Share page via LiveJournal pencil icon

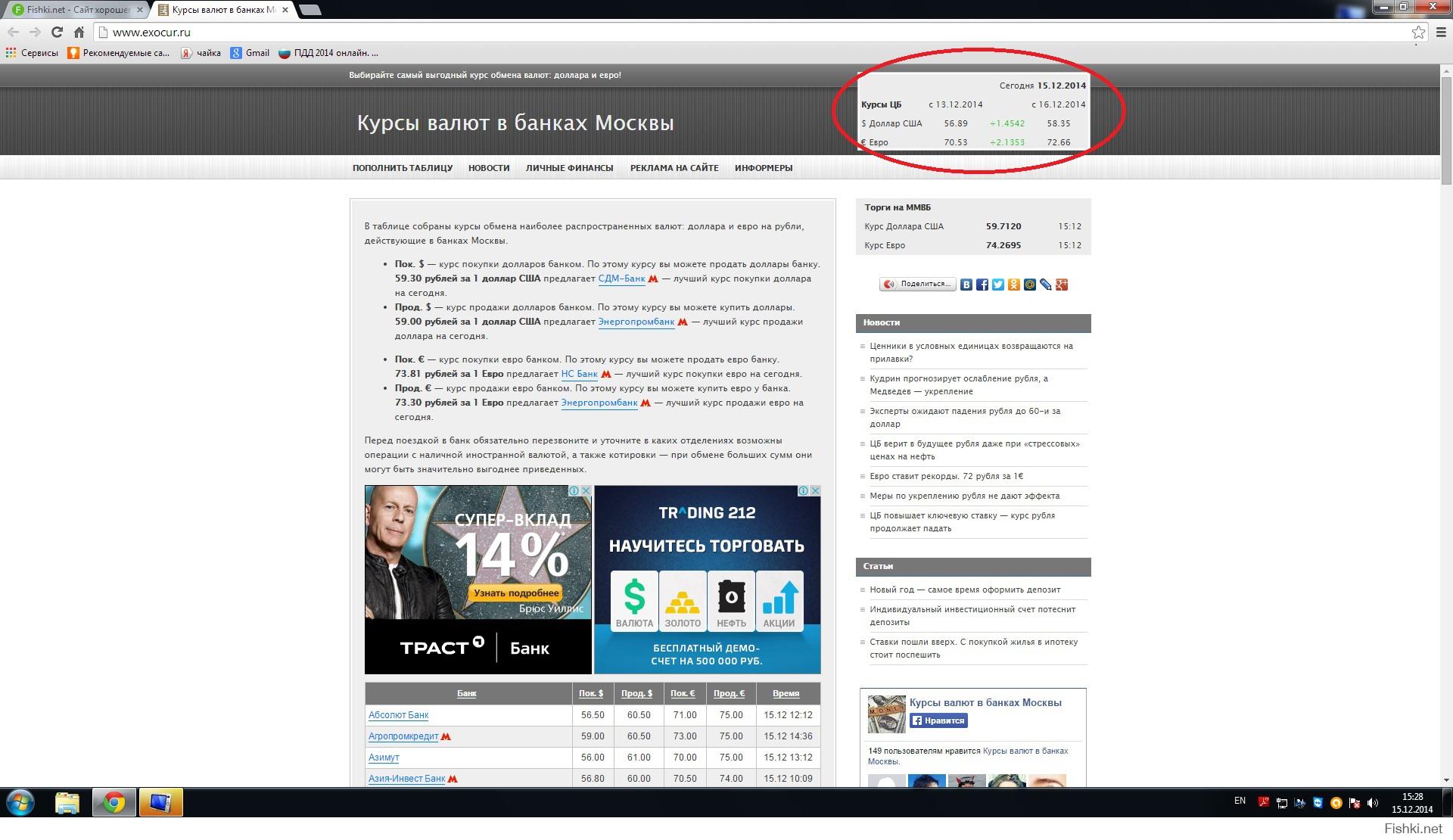[x=1046, y=285]
